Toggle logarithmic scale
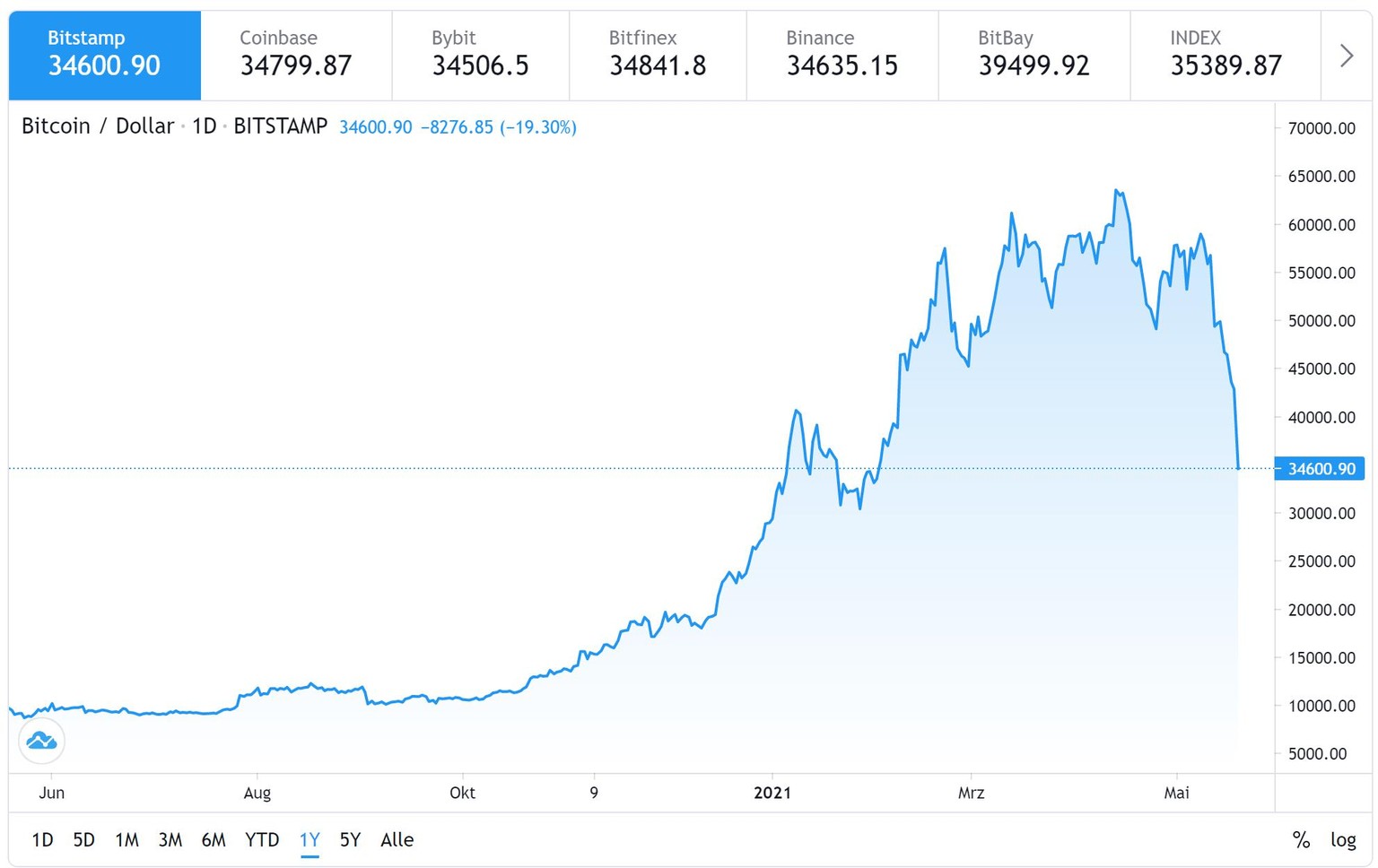 pyautogui.click(x=1343, y=840)
